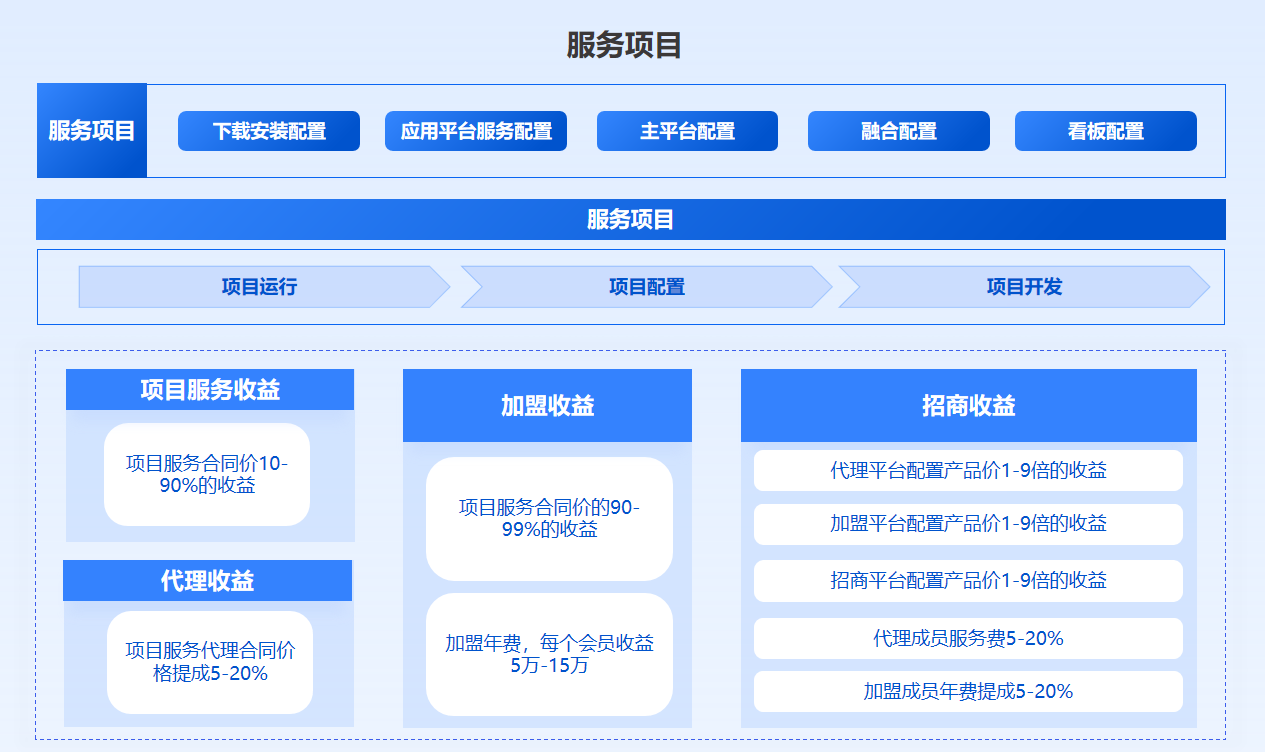Screen dimensions: 1265x752
Task: Click the 代理收益 header
Action: (x=208, y=581)
